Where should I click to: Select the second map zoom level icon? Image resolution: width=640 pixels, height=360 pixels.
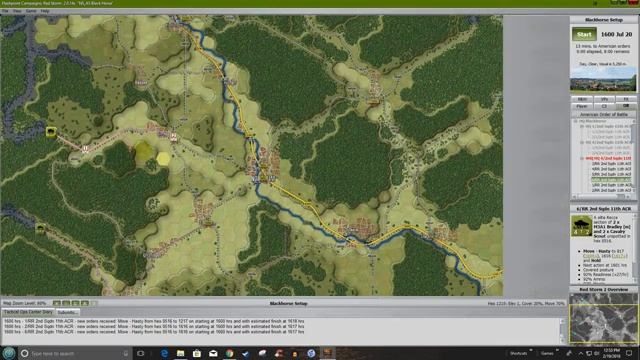click(66, 303)
